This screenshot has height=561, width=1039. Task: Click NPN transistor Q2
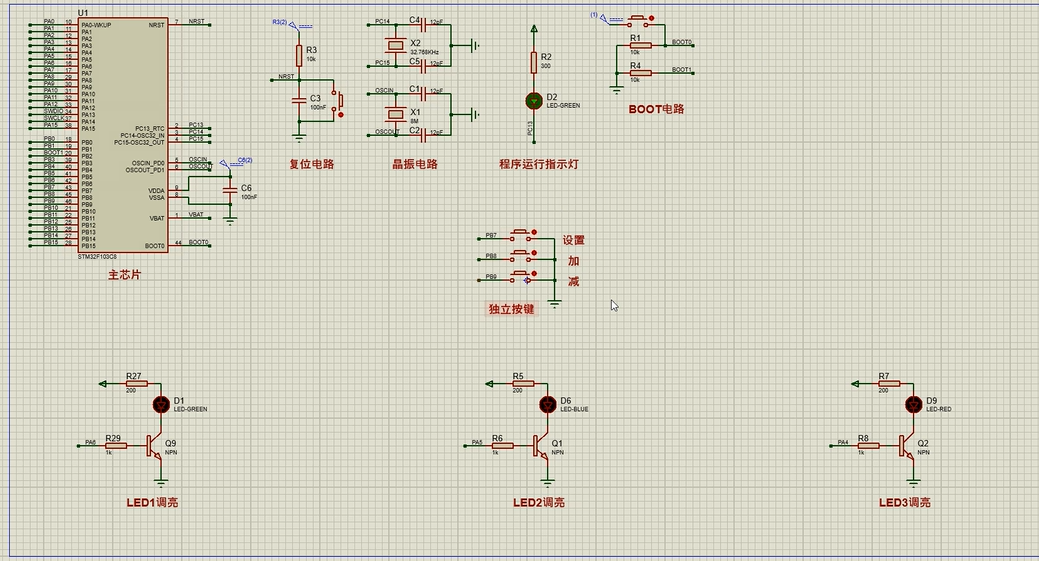907,445
